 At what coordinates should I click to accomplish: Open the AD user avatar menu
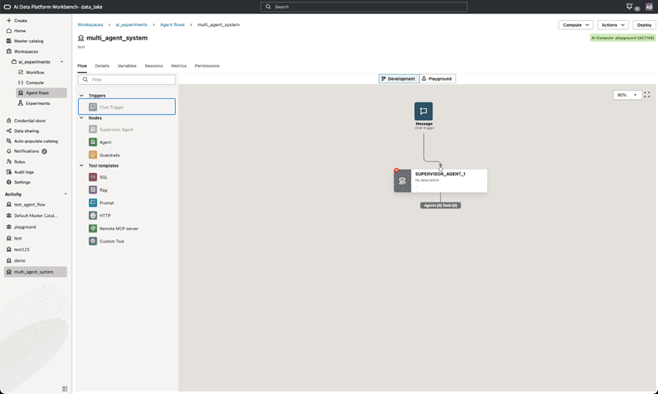tap(649, 7)
